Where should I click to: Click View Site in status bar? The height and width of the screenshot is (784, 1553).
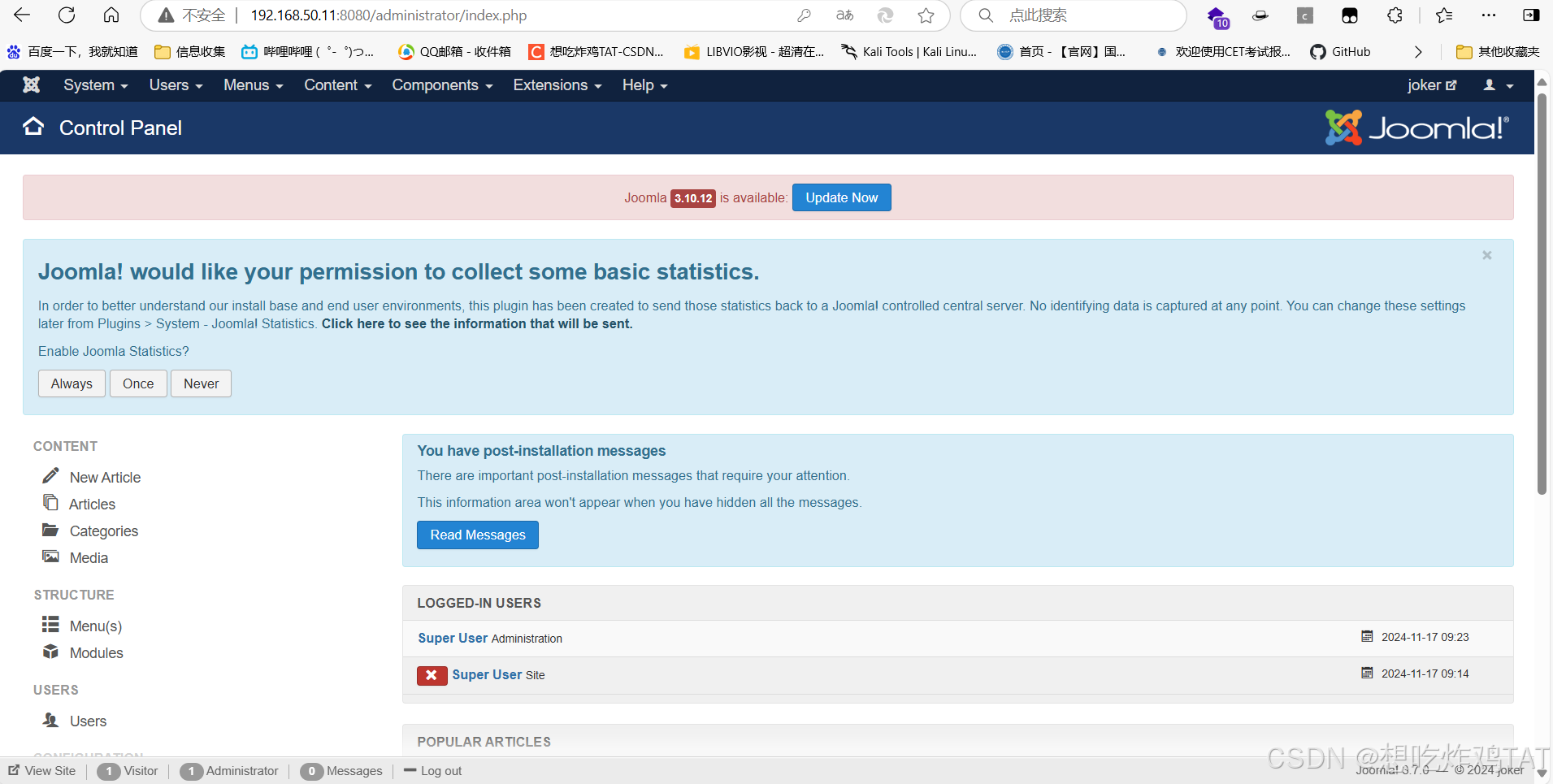click(42, 771)
